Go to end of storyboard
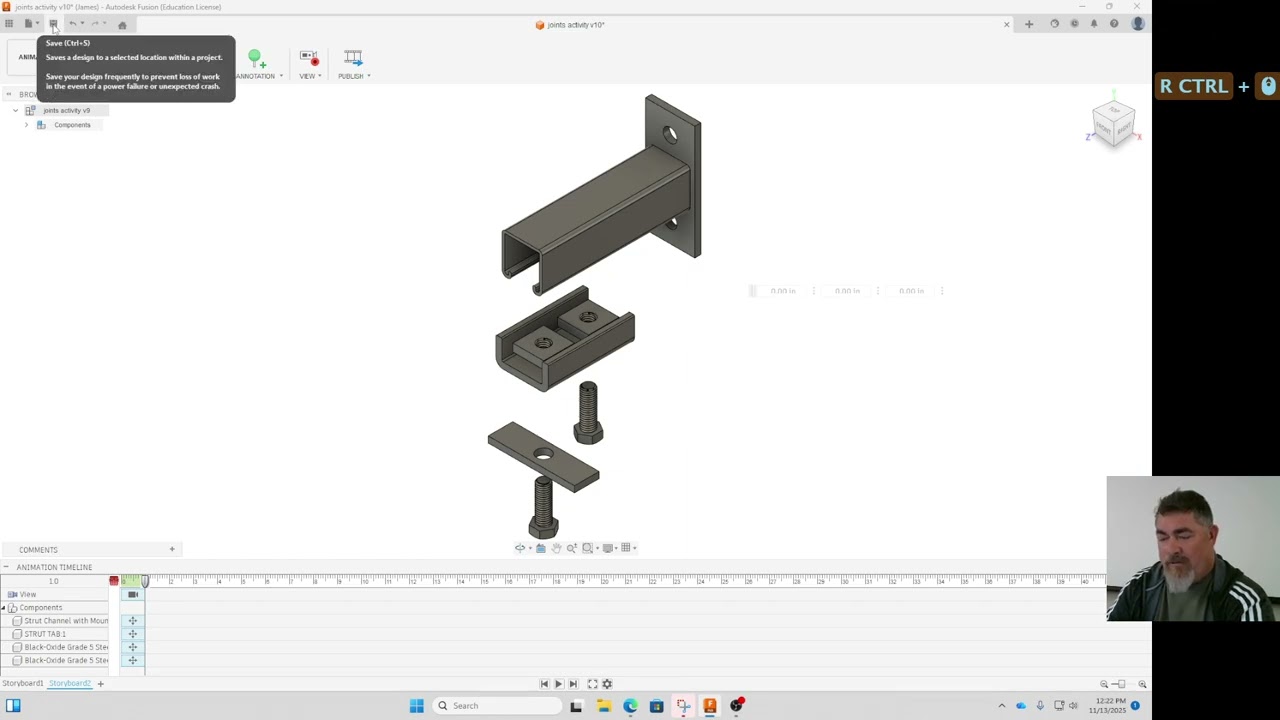This screenshot has width=1280, height=720. (573, 684)
